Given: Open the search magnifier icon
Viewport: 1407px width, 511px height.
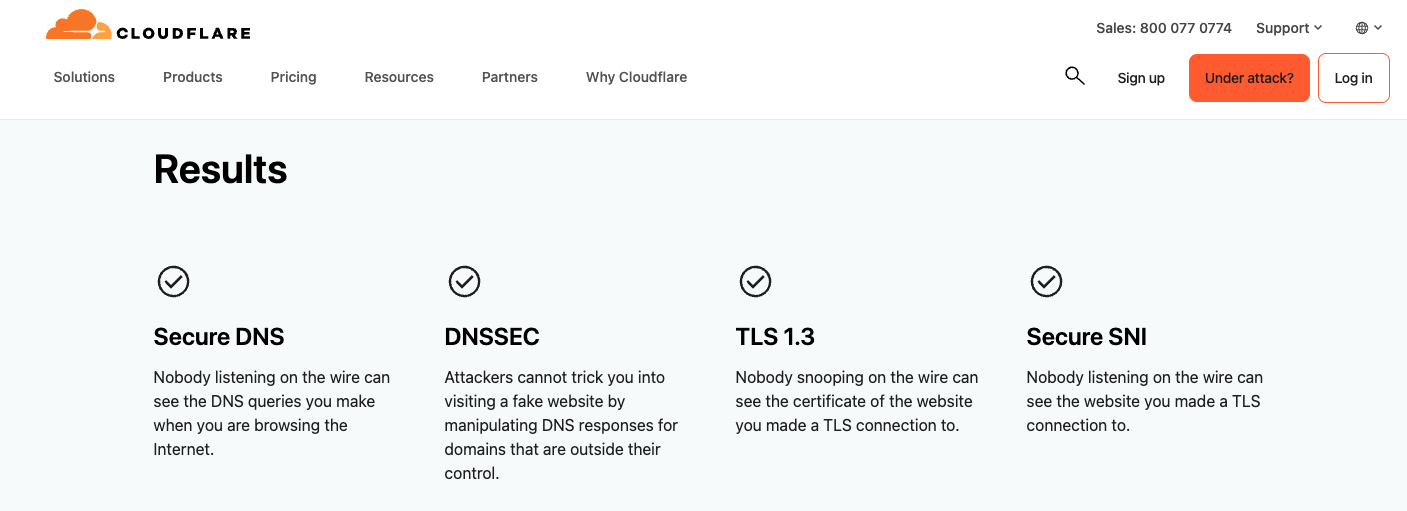Looking at the screenshot, I should tap(1075, 76).
